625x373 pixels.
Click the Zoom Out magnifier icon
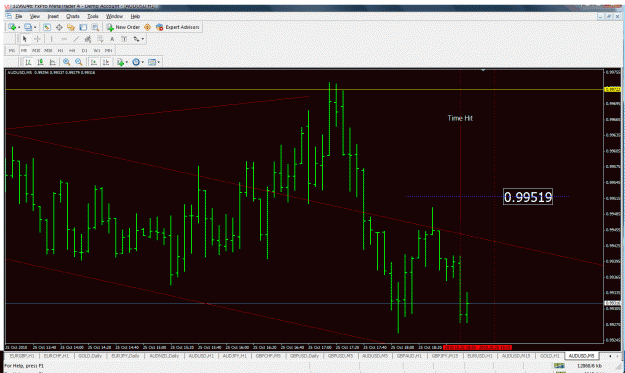pyautogui.click(x=79, y=62)
